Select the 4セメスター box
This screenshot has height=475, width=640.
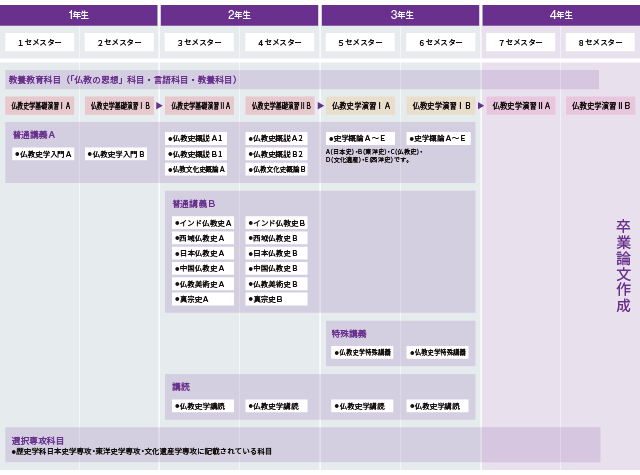coord(280,42)
